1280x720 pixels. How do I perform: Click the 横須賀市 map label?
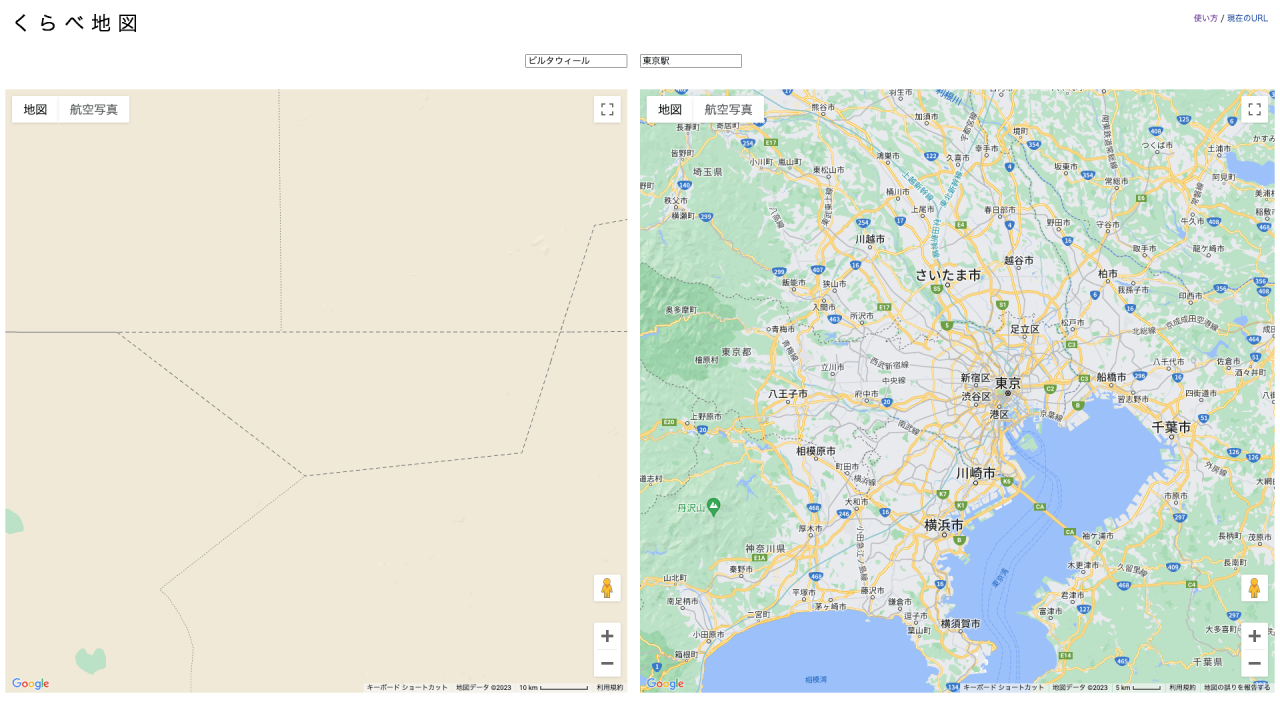tap(960, 623)
